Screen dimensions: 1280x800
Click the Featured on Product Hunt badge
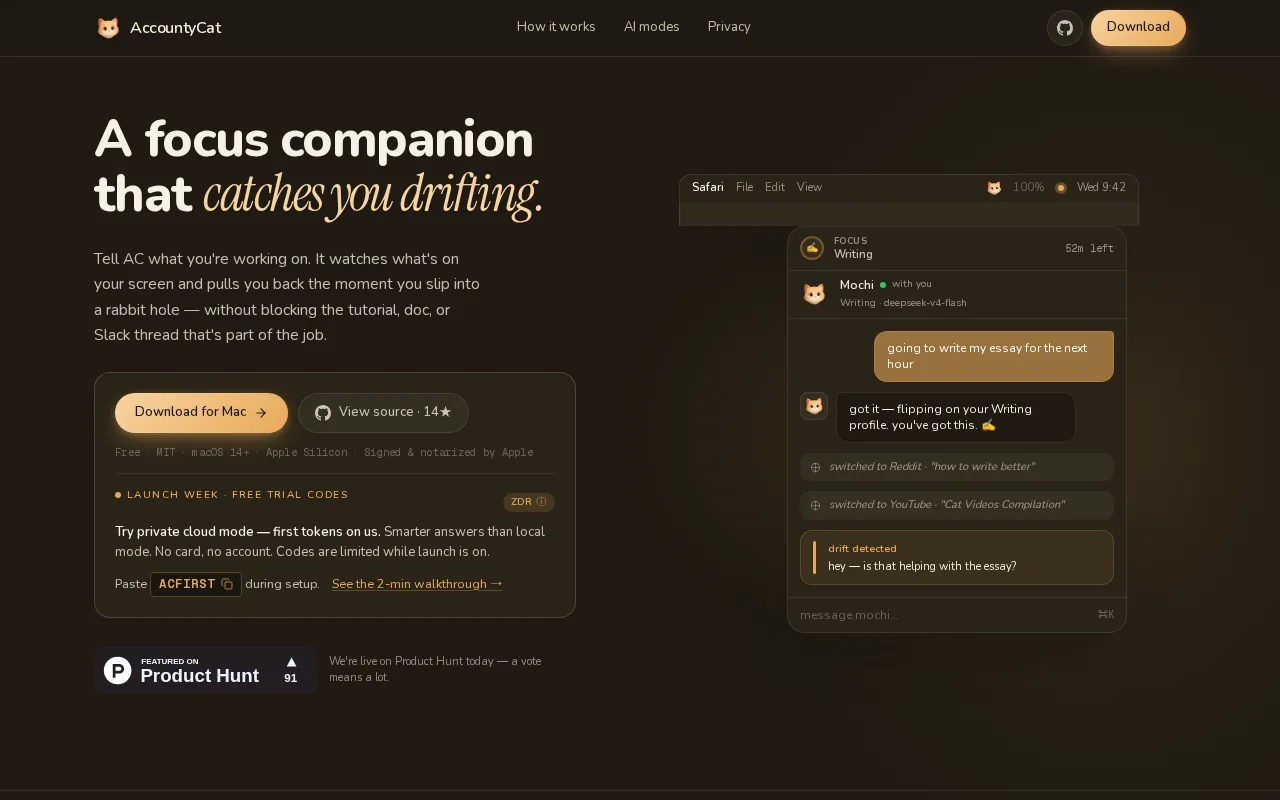click(205, 670)
